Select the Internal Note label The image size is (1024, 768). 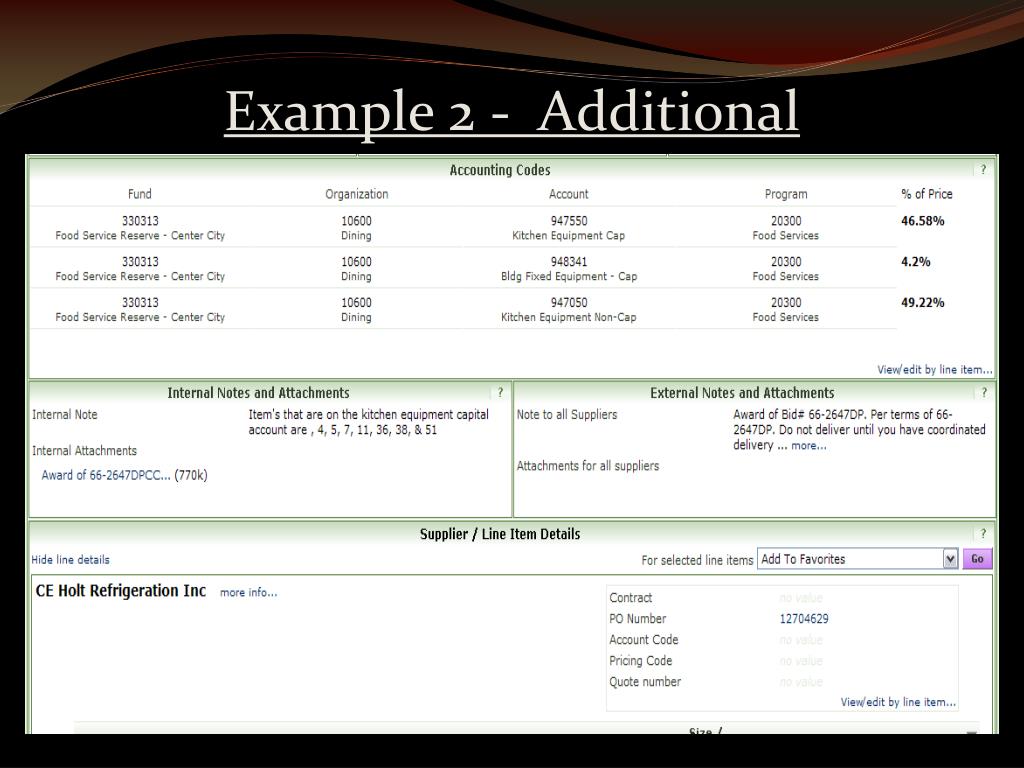(x=65, y=415)
